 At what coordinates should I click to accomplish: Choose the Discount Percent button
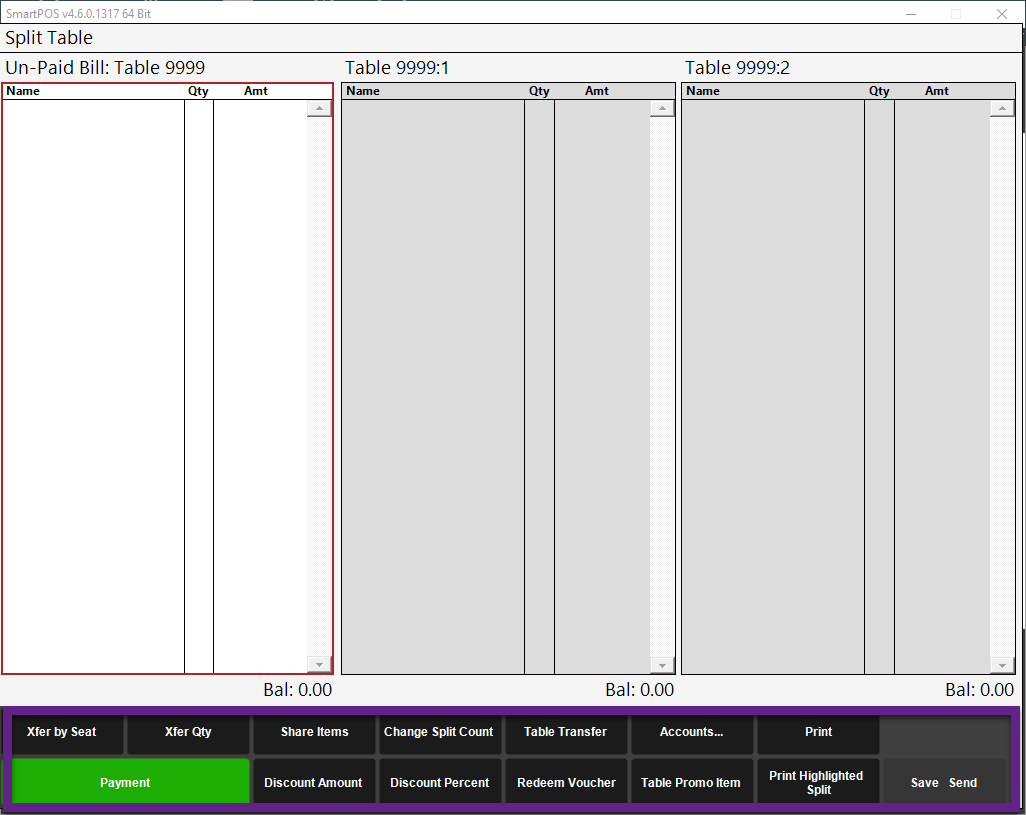[x=439, y=782]
